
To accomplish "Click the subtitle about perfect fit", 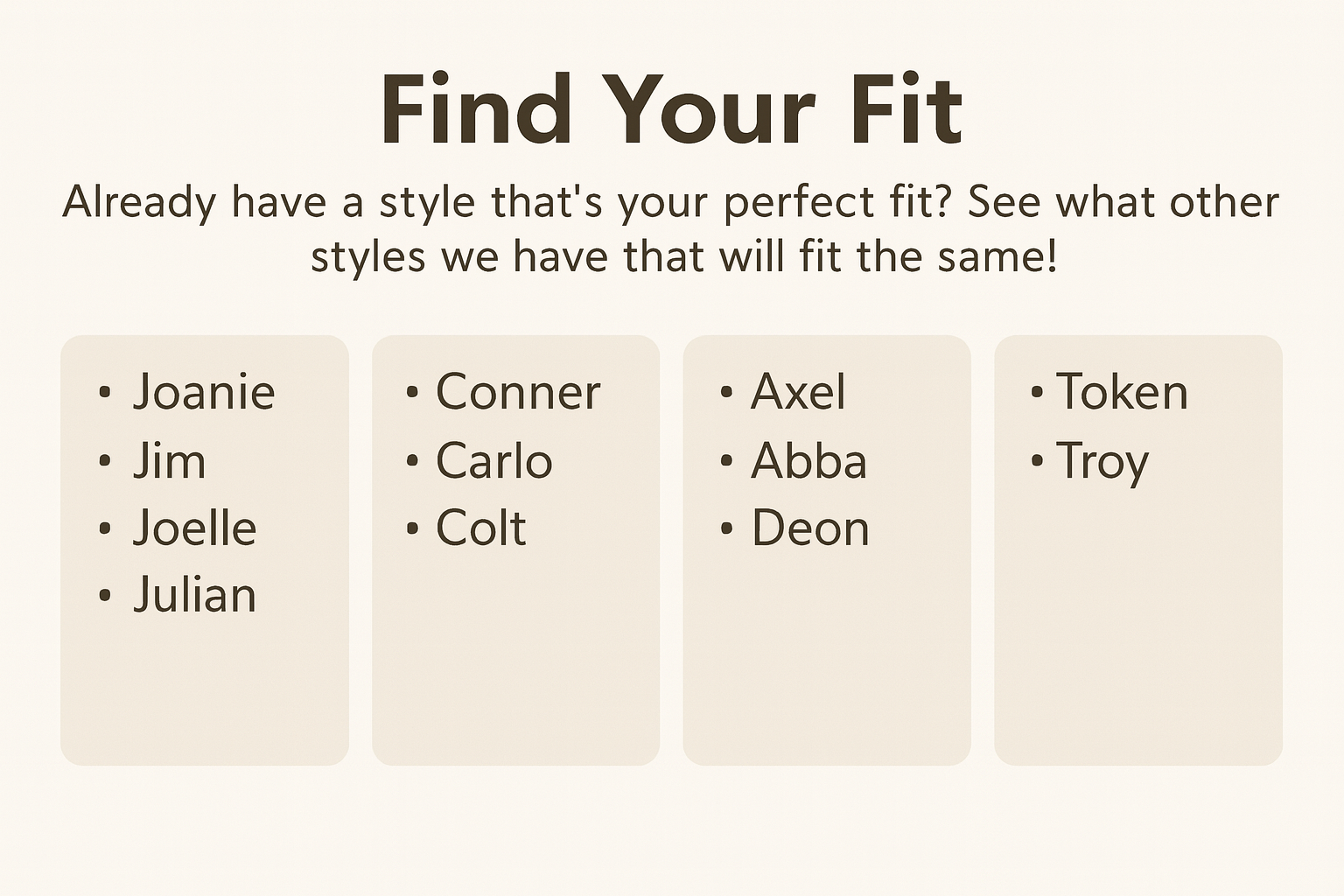I will point(671,229).
